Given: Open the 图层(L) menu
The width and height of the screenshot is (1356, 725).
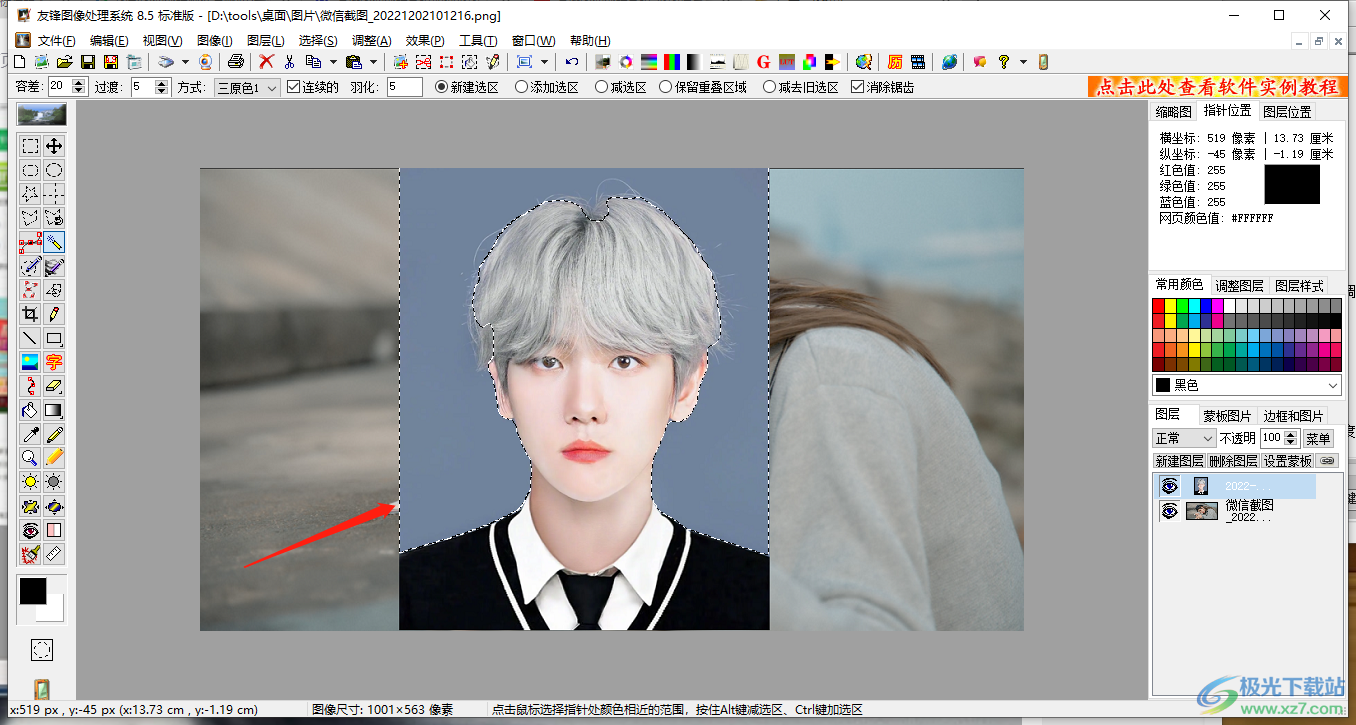Looking at the screenshot, I should click(x=265, y=40).
